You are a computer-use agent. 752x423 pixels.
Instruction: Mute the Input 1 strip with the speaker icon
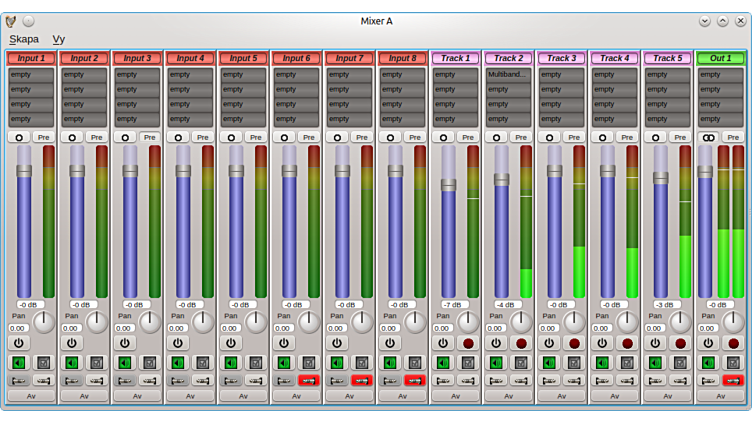pyautogui.click(x=19, y=363)
